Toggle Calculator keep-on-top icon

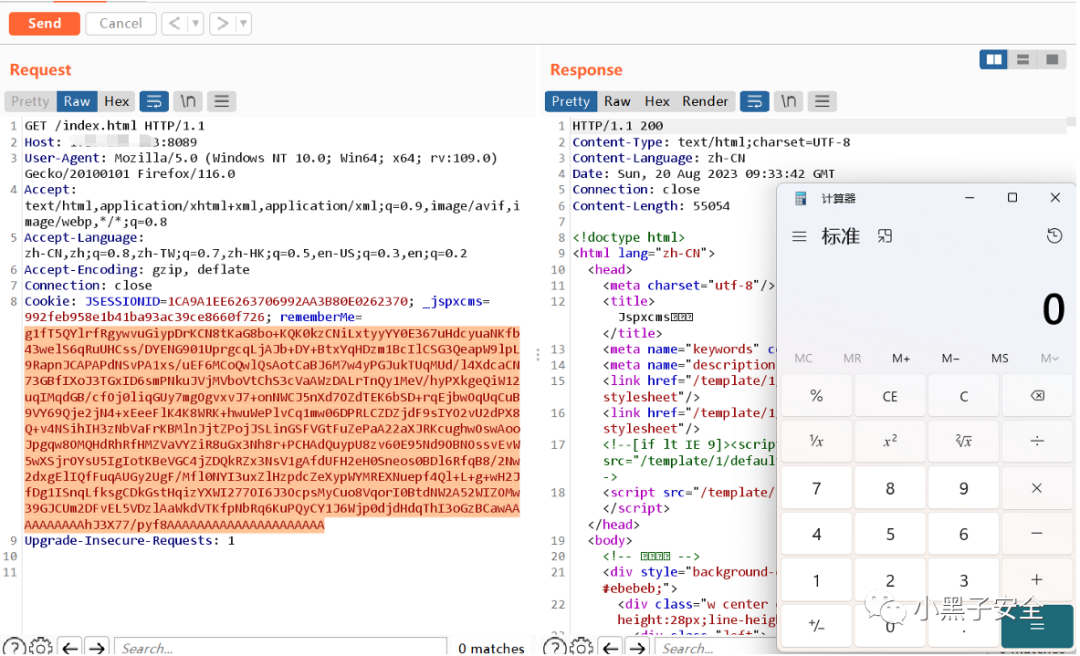coord(885,237)
